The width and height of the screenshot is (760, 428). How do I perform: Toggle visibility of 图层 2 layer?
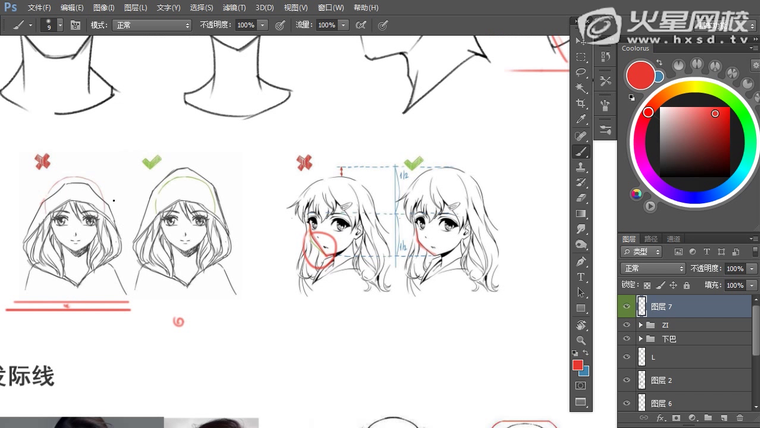click(x=627, y=380)
